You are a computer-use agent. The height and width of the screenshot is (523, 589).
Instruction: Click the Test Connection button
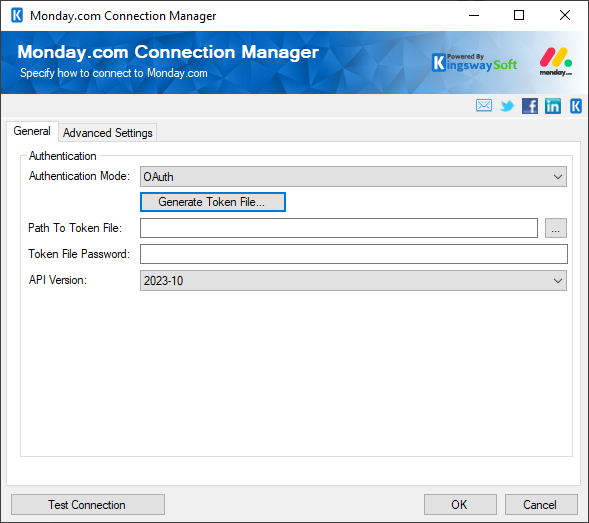click(x=88, y=505)
